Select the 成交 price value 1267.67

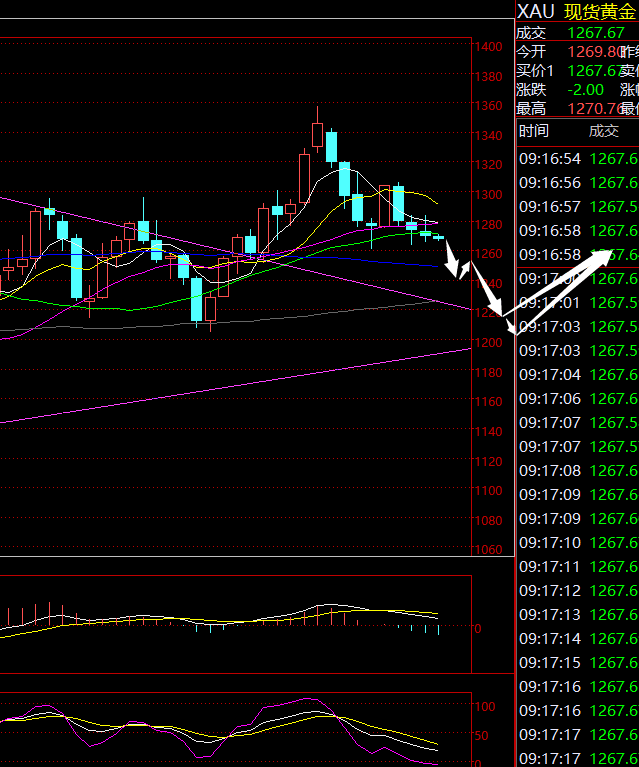[596, 33]
